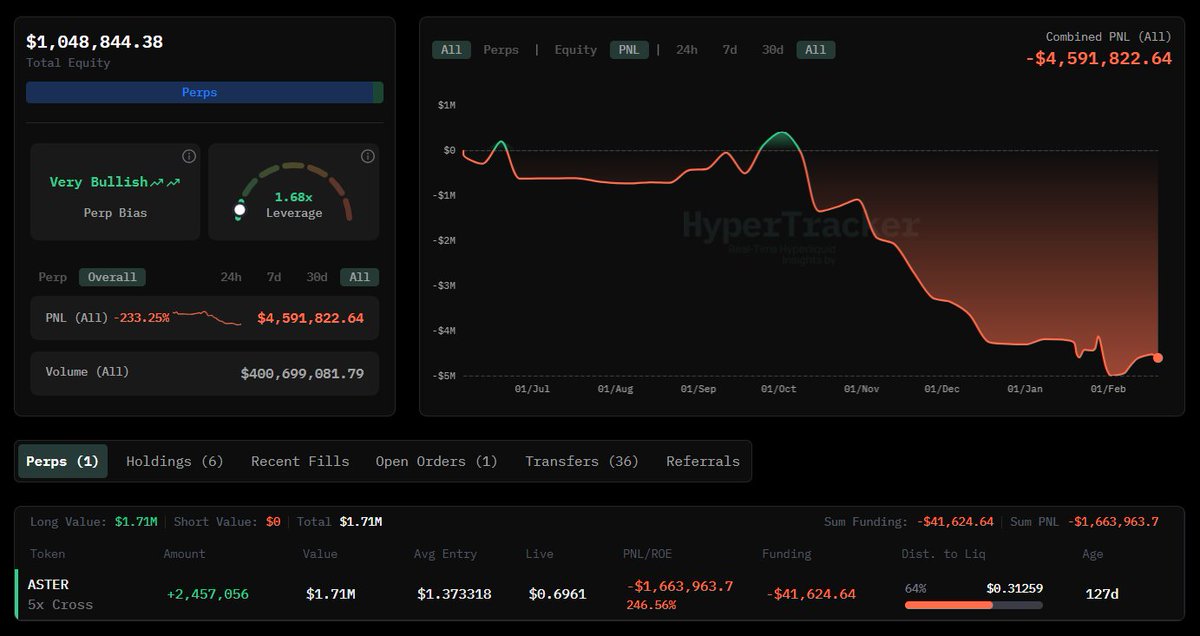
Task: Click the -233.25% PNL percentage
Action: (x=141, y=318)
